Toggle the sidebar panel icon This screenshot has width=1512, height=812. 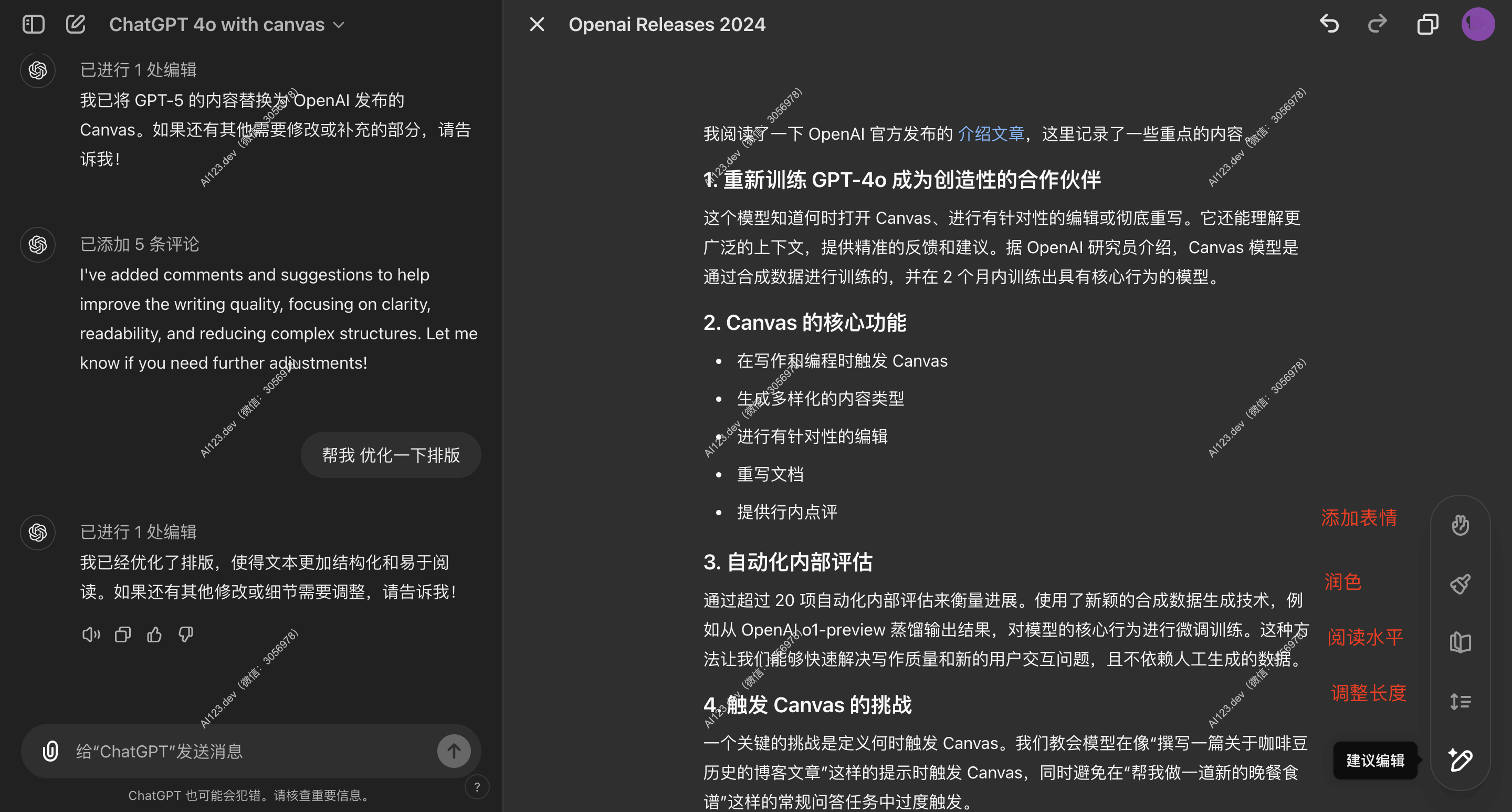pyautogui.click(x=34, y=24)
